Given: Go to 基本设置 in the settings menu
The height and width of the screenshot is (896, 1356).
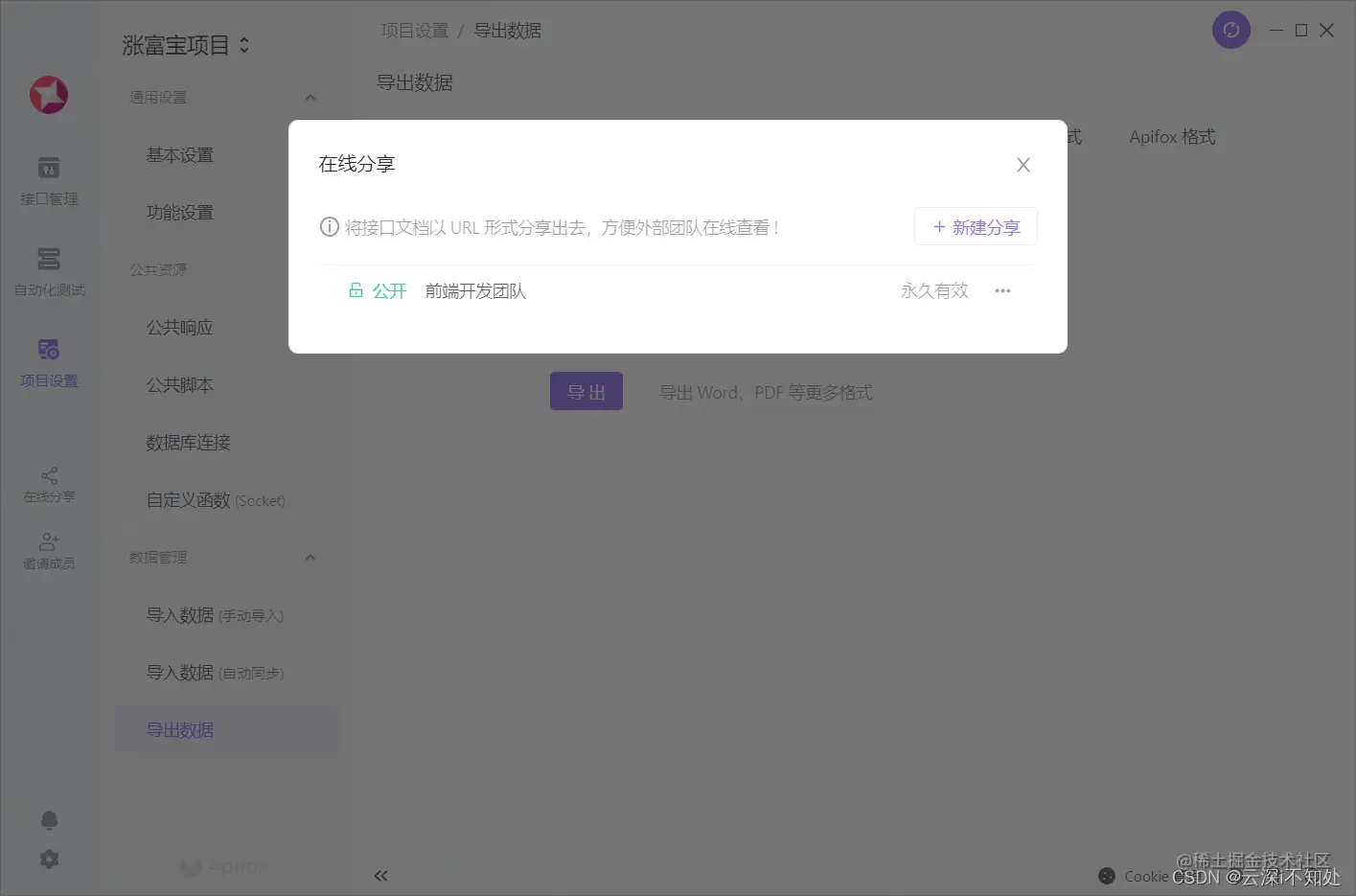Looking at the screenshot, I should point(179,154).
